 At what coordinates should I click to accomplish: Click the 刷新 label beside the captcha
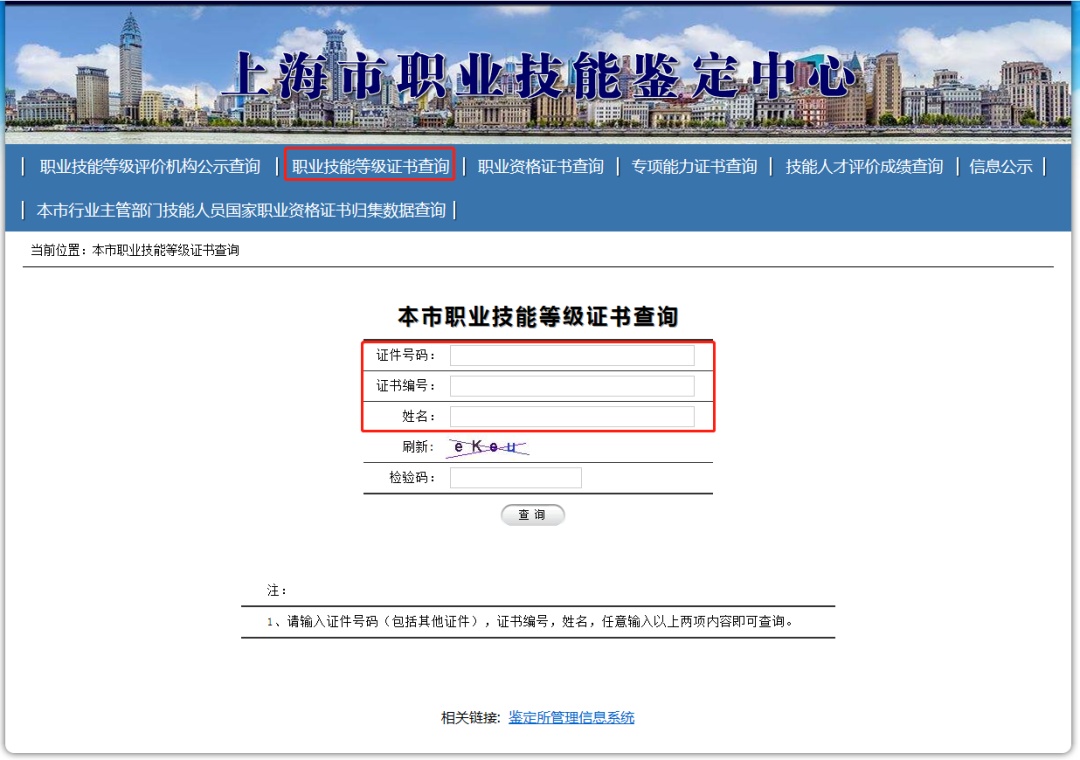pyautogui.click(x=419, y=448)
